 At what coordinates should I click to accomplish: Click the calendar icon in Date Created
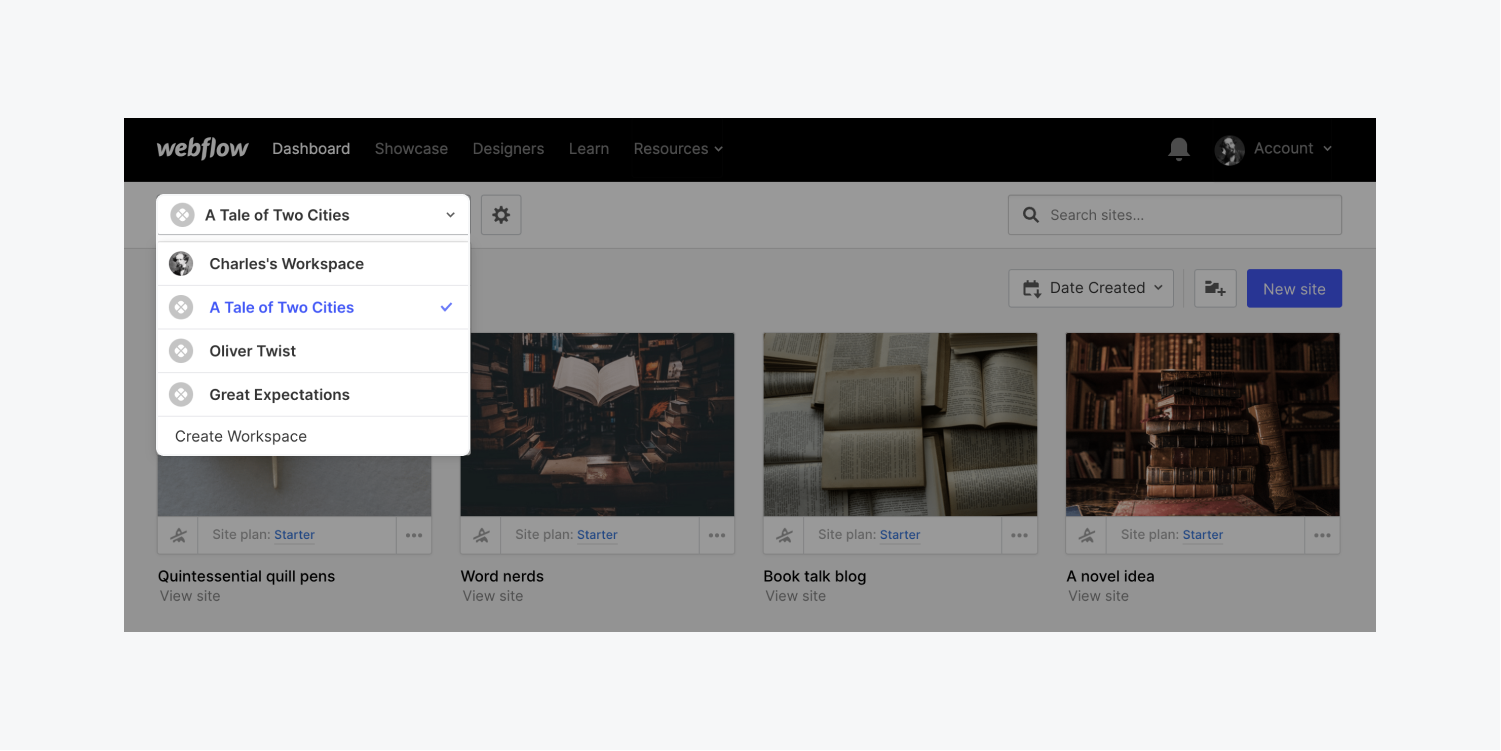pos(1031,289)
